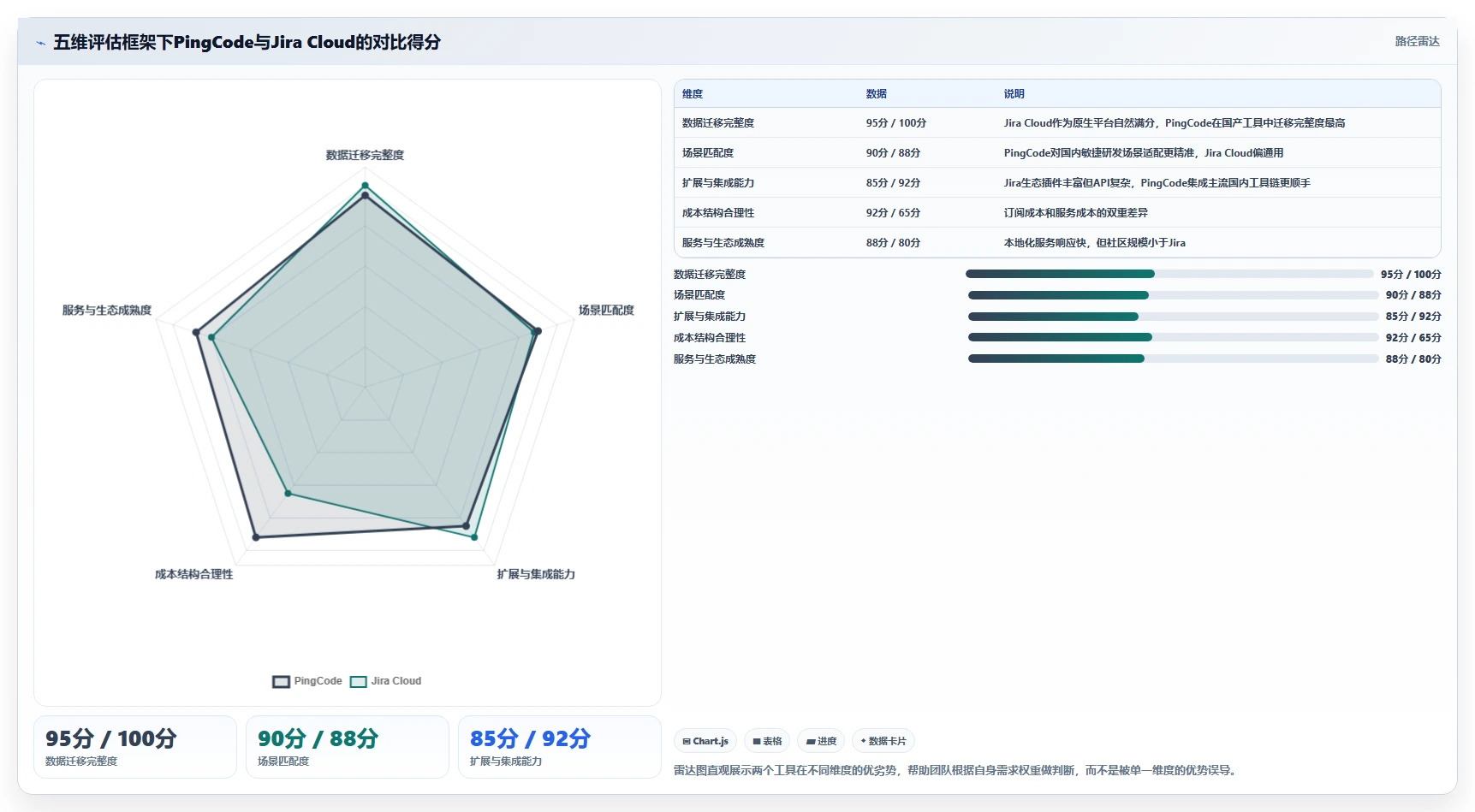Click the radar axis label 扩展与集成能力
The width and height of the screenshot is (1475, 812).
pos(536,574)
